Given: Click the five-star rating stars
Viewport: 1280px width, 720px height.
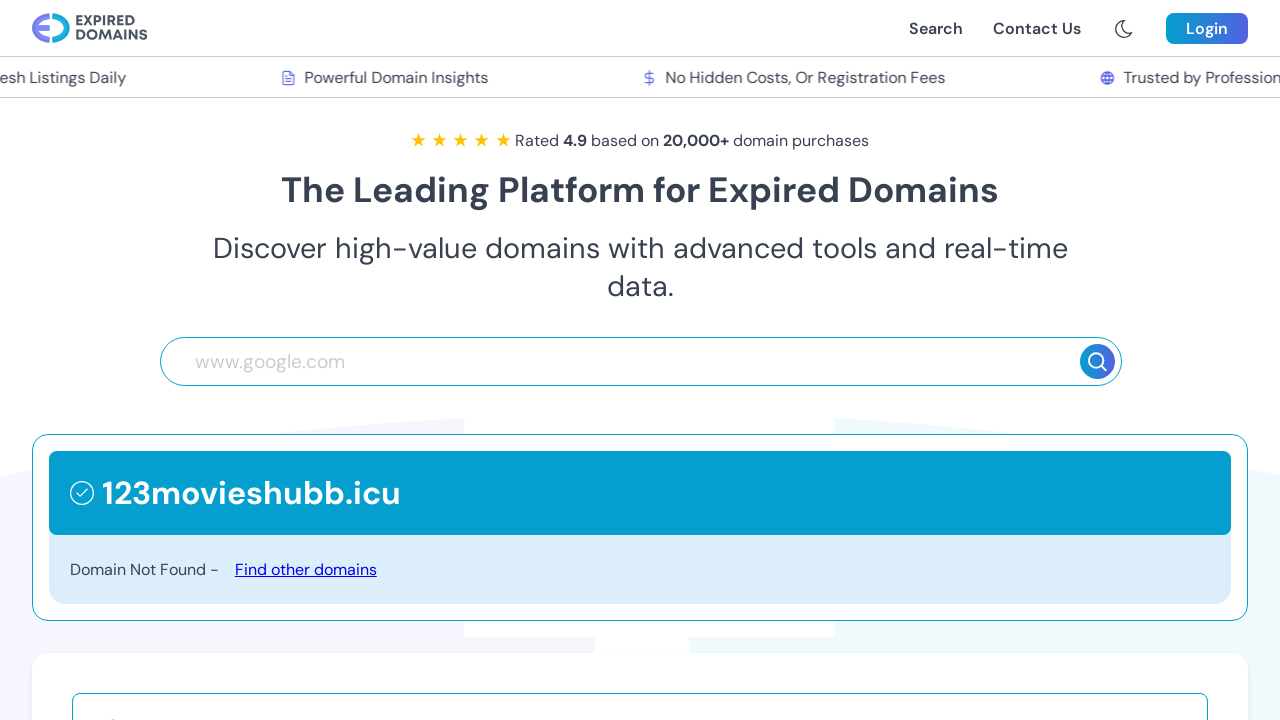Looking at the screenshot, I should coord(461,141).
